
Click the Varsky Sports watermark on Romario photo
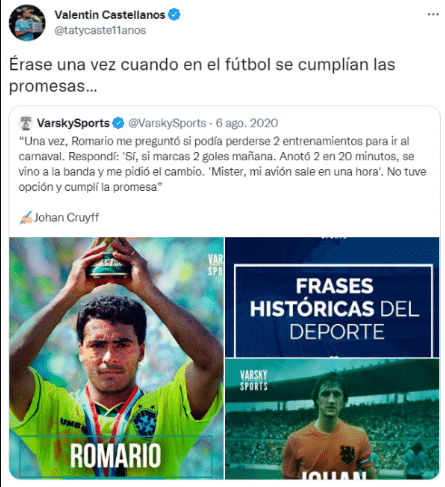point(215,265)
